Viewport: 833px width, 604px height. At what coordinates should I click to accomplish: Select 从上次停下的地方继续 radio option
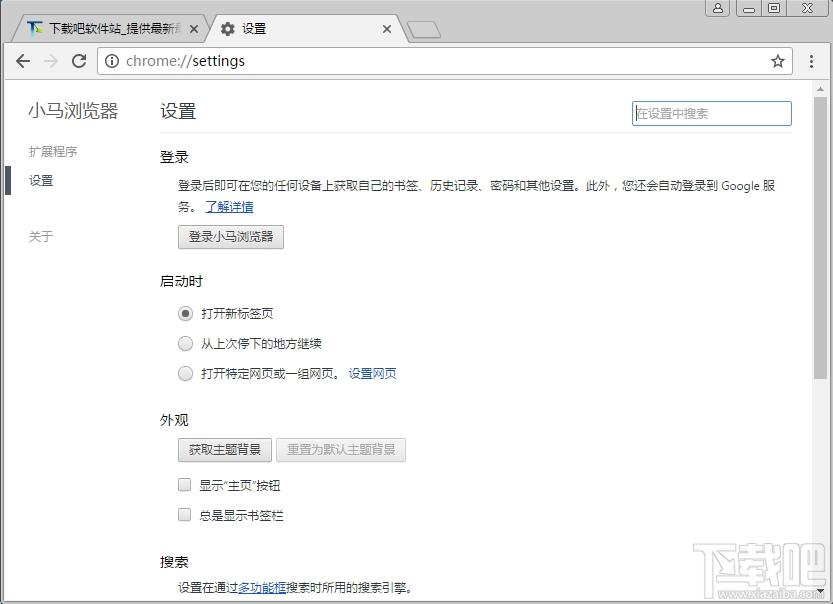click(x=185, y=344)
